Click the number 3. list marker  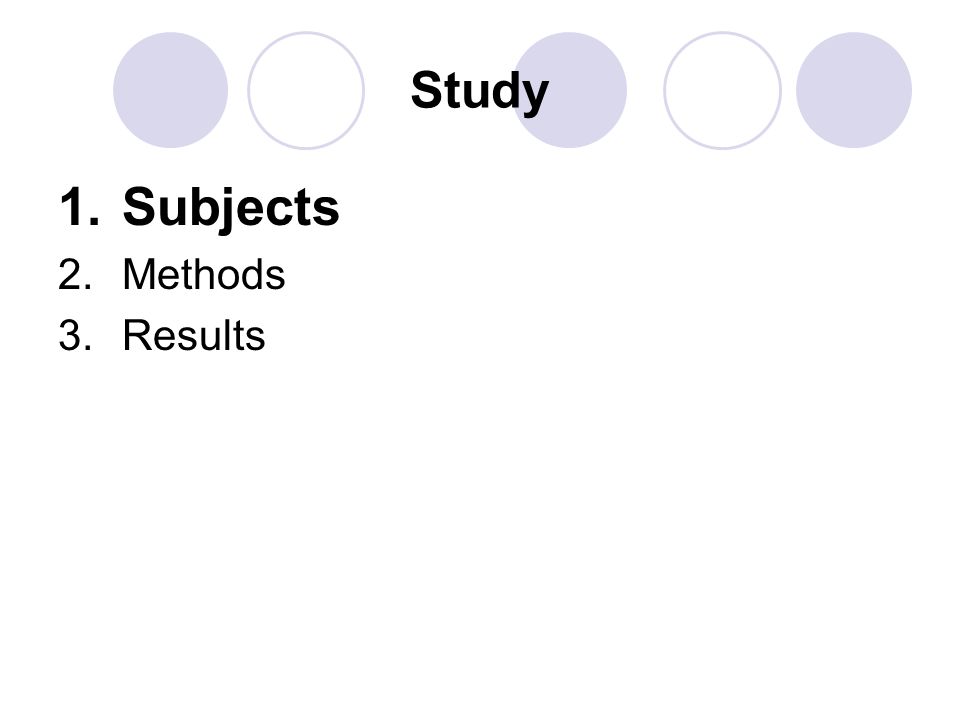pos(75,336)
